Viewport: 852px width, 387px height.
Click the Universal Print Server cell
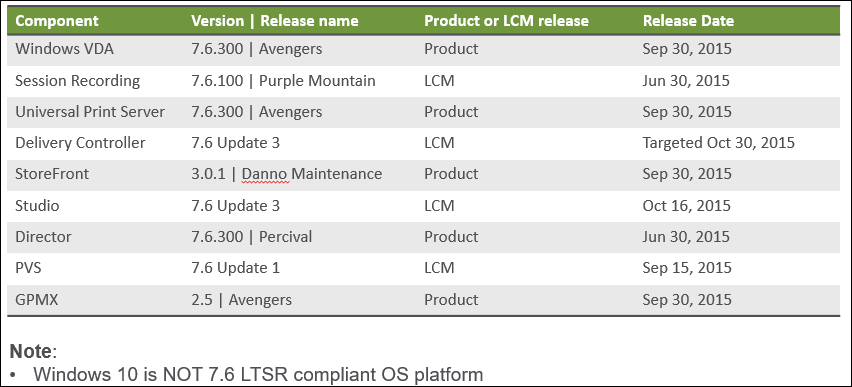point(90,112)
